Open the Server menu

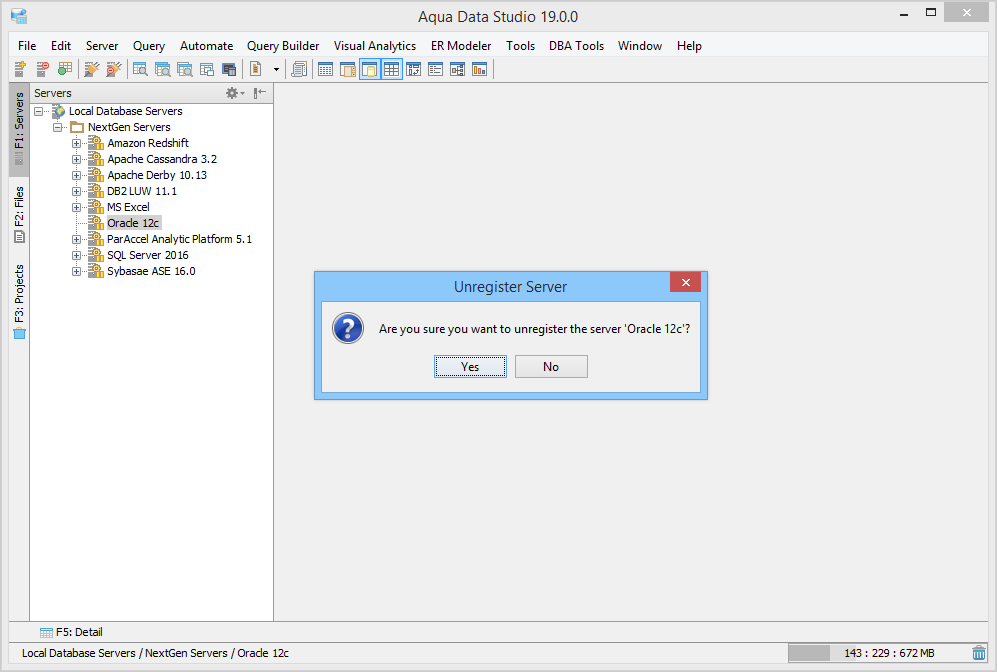click(102, 46)
